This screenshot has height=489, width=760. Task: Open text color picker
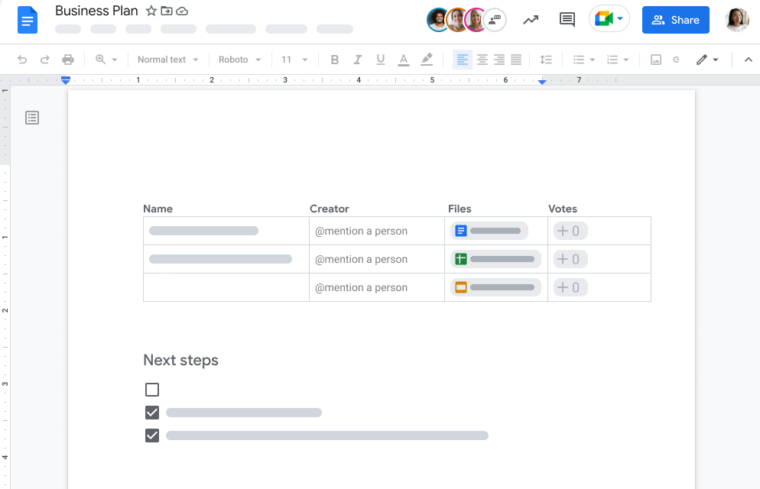click(x=403, y=60)
